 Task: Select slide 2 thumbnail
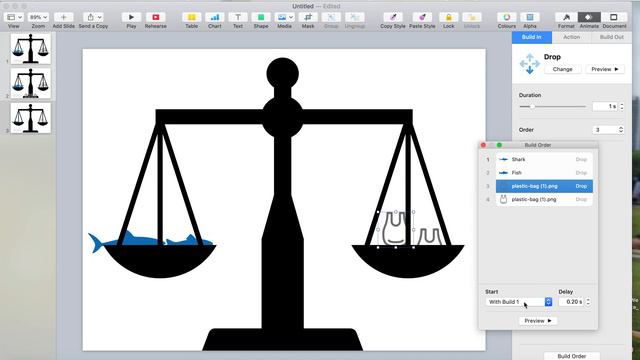pyautogui.click(x=31, y=84)
